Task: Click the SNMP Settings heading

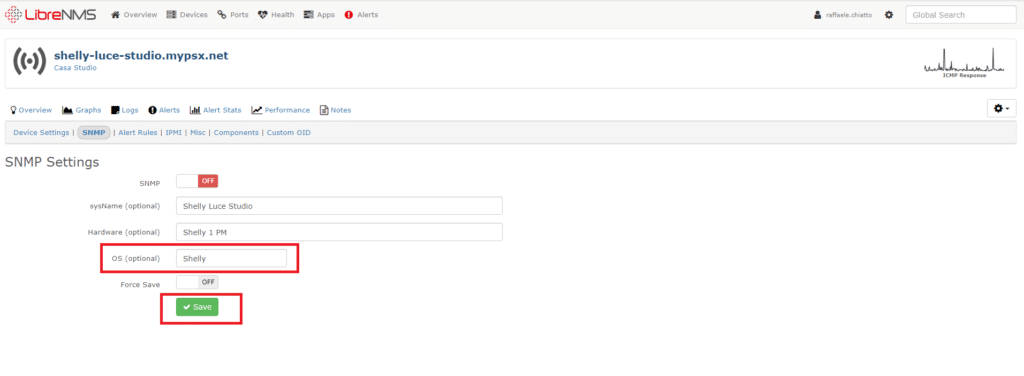Action: click(x=52, y=162)
